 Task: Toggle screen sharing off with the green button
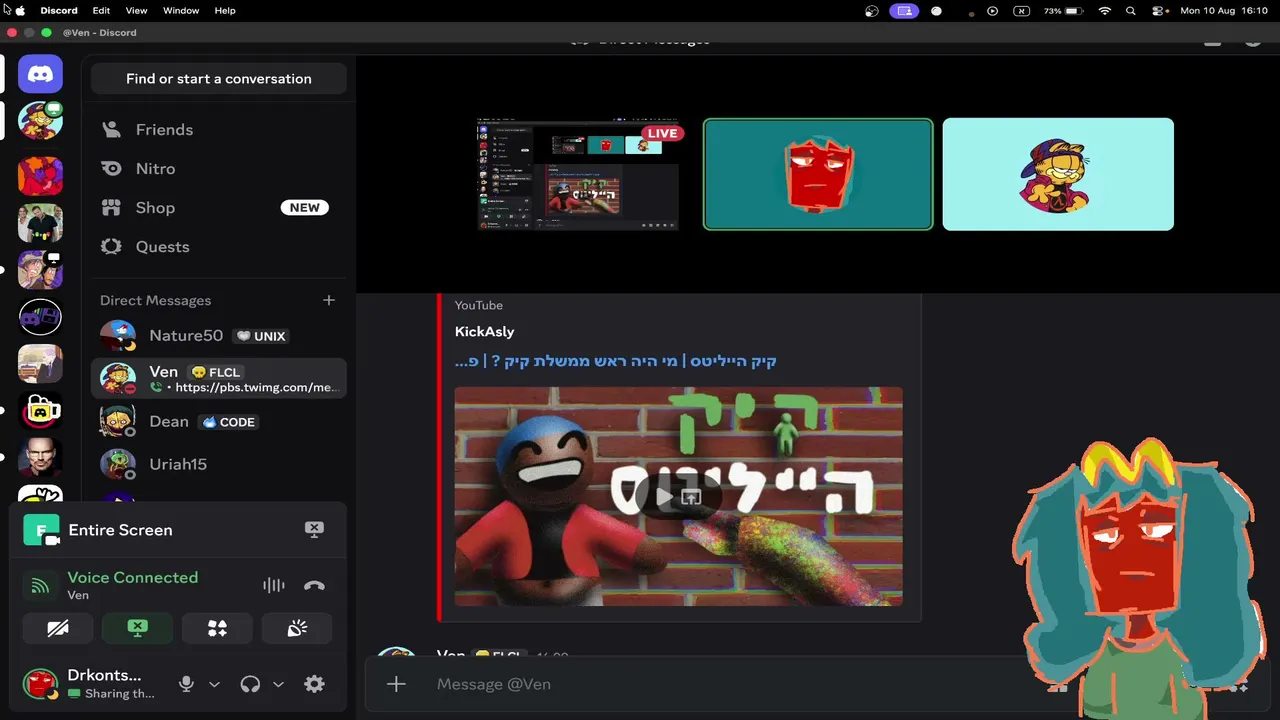point(138,628)
